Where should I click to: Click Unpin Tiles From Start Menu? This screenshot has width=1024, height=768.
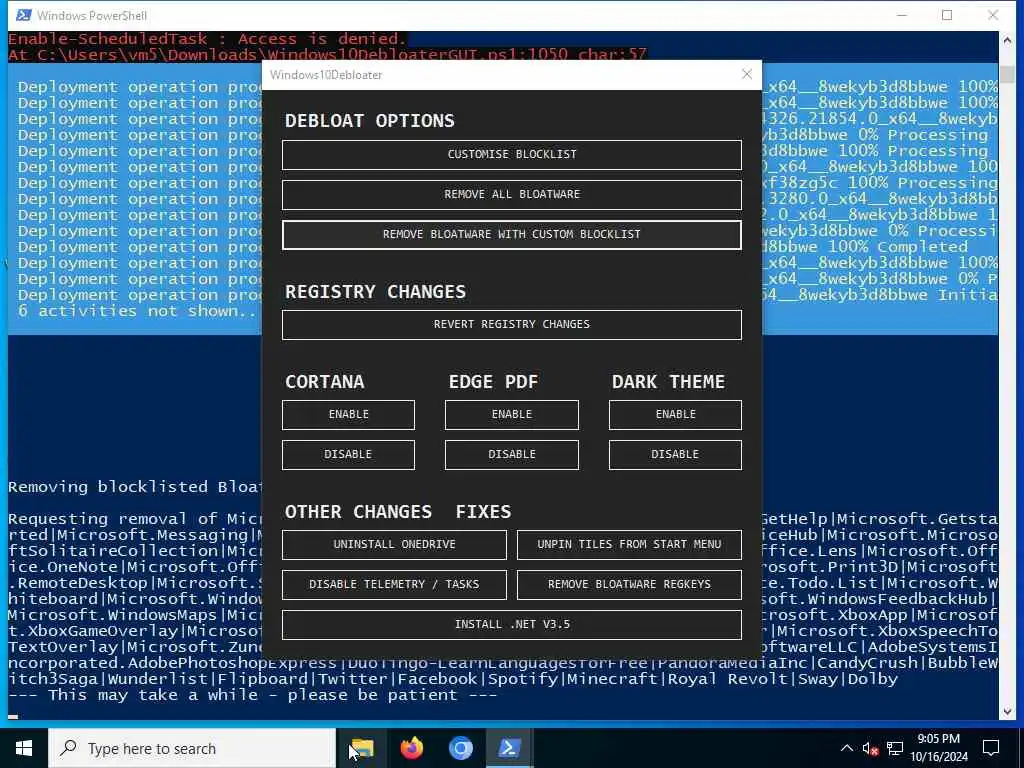pos(629,545)
